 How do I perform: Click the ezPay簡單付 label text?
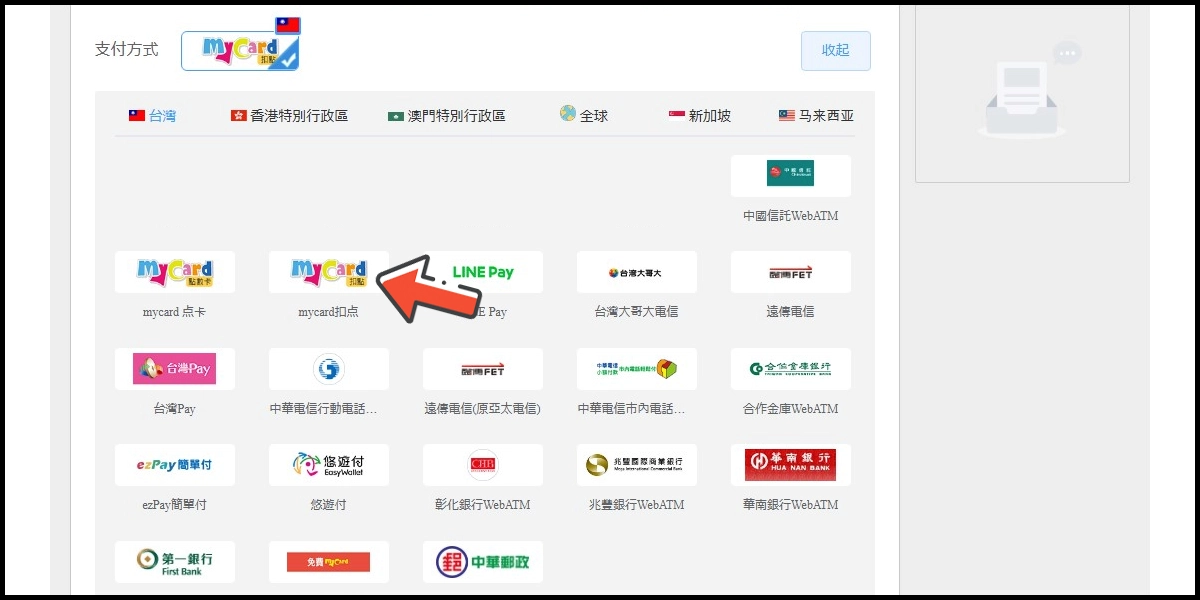175,505
